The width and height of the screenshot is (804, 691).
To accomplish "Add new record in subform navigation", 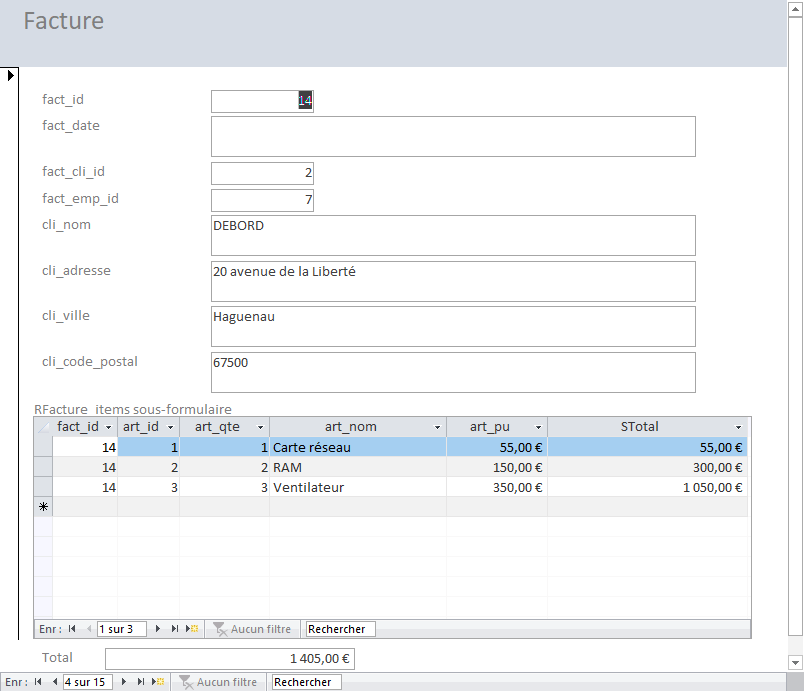I will [192, 629].
